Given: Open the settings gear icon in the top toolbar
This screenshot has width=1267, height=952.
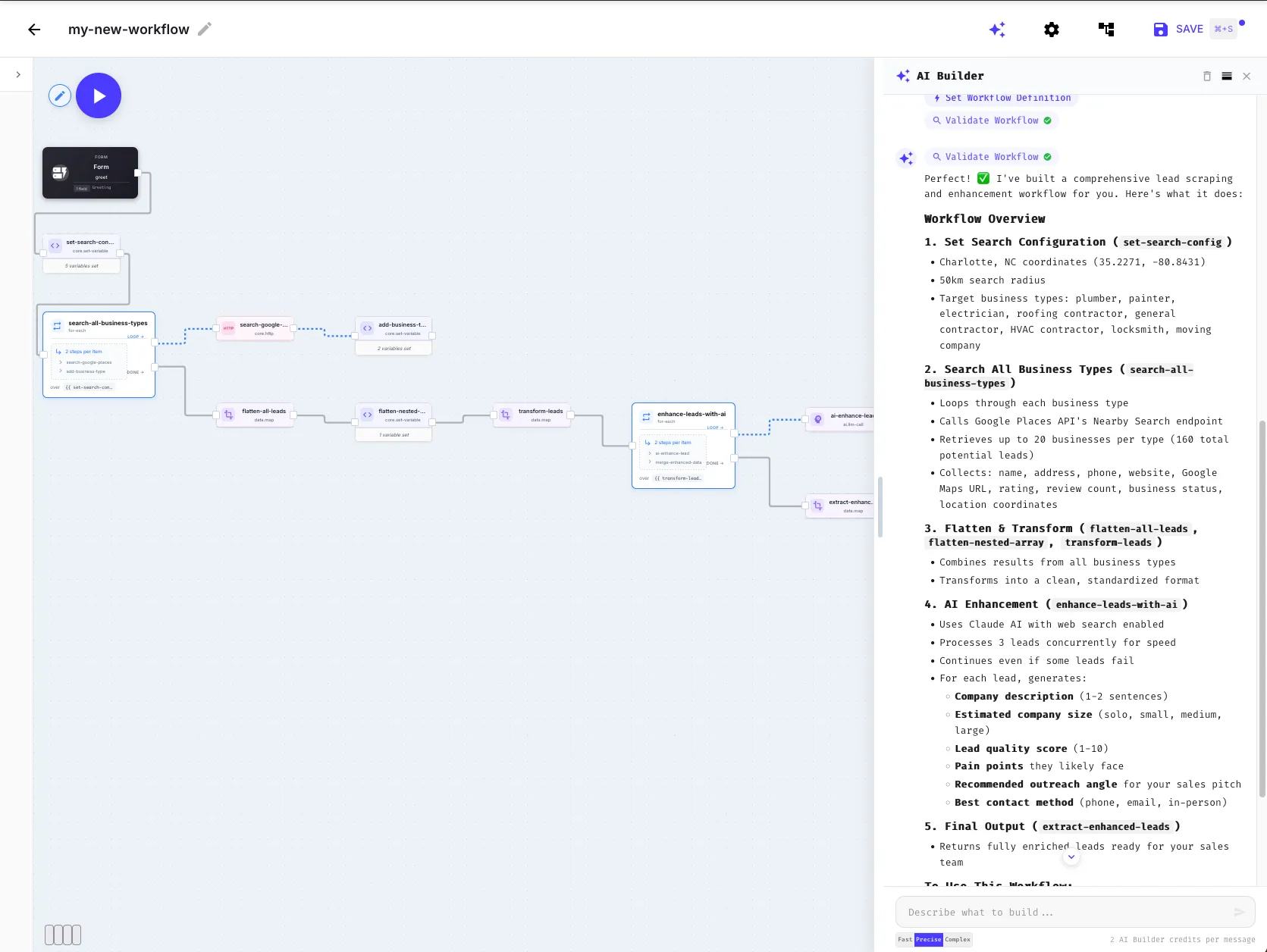Looking at the screenshot, I should click(1051, 30).
